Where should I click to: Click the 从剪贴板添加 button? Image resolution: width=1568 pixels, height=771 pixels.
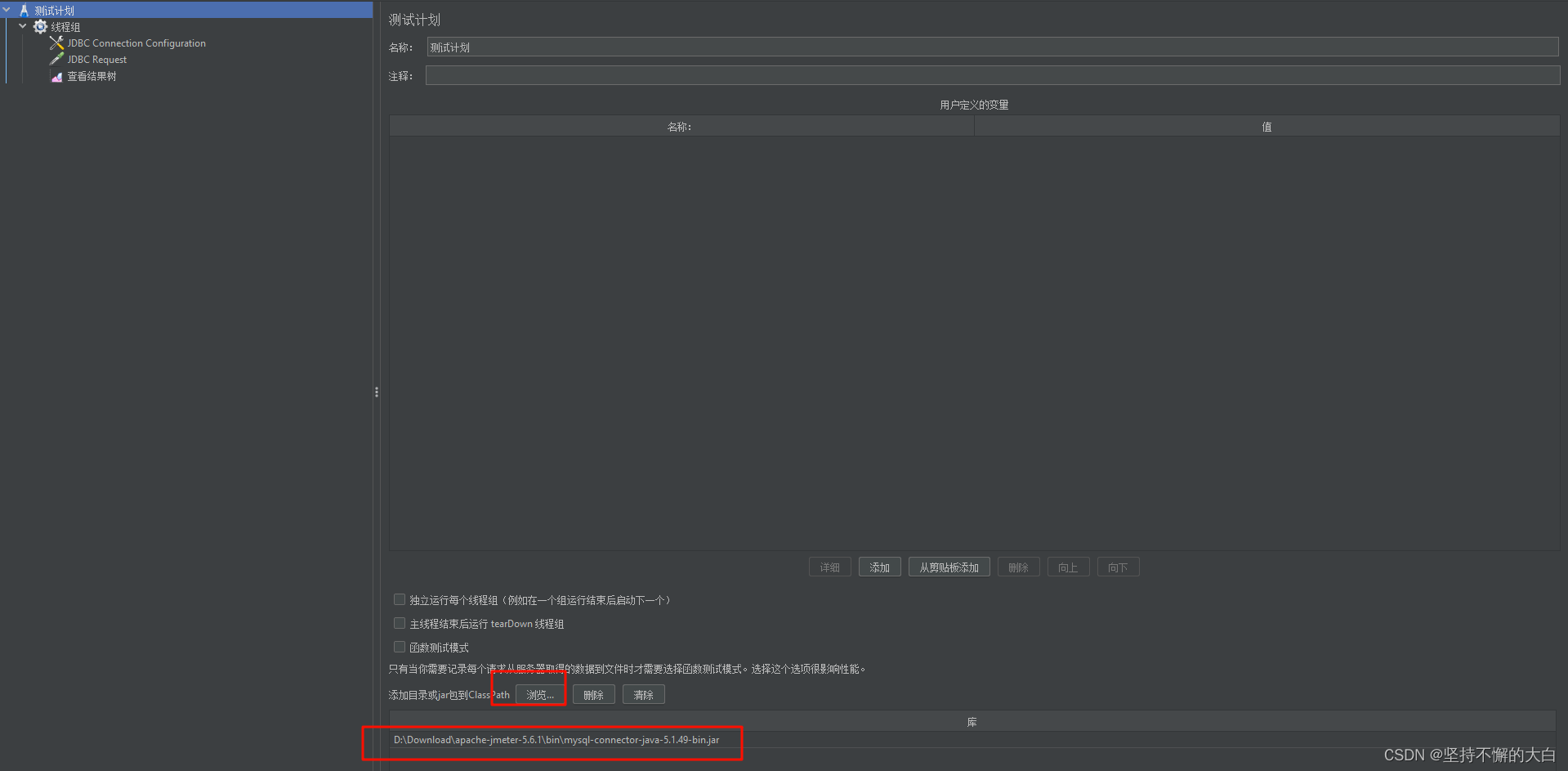pos(949,567)
